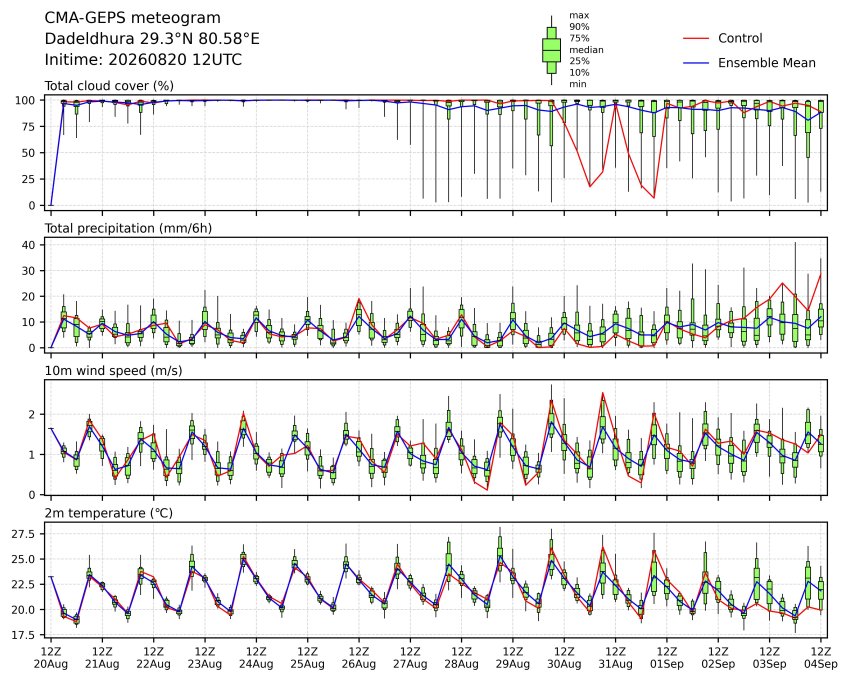Click the Initime 20260820 12UTC text
Screen dimensions: 849x681
143,60
